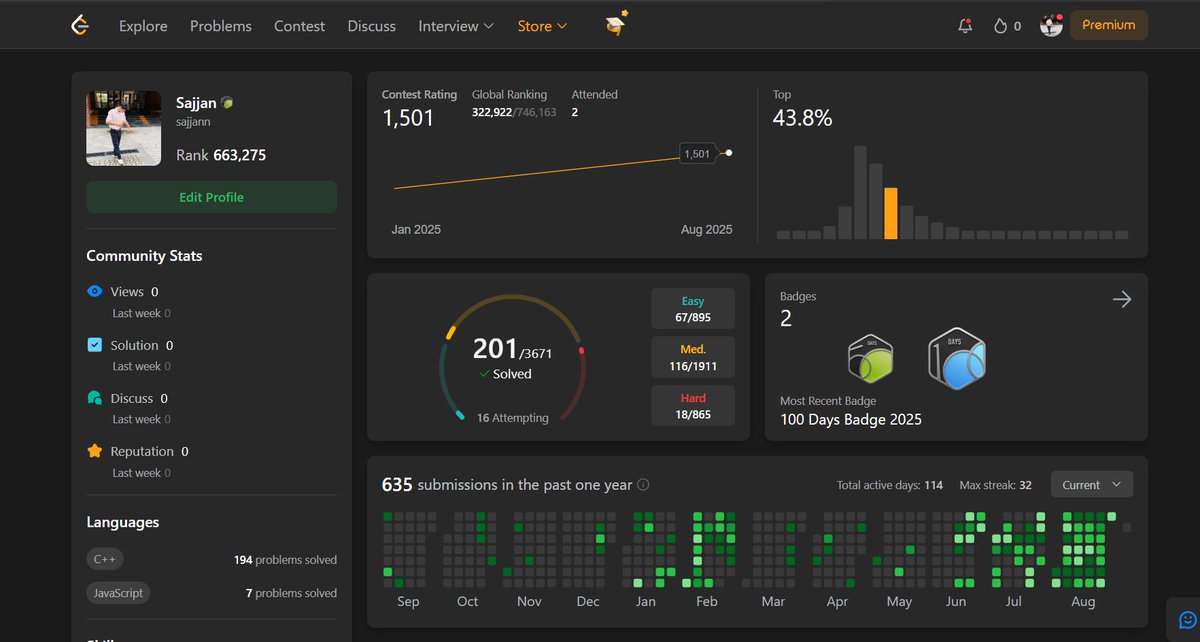Click the Contest Rating 1,501 value
The image size is (1200, 642).
point(408,118)
